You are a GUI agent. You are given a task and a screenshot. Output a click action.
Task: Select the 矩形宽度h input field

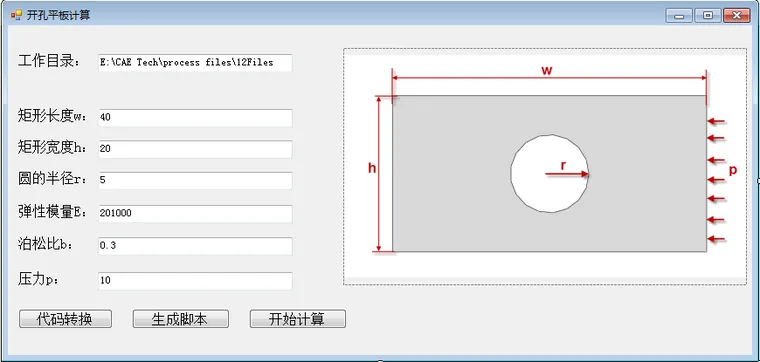pos(195,149)
